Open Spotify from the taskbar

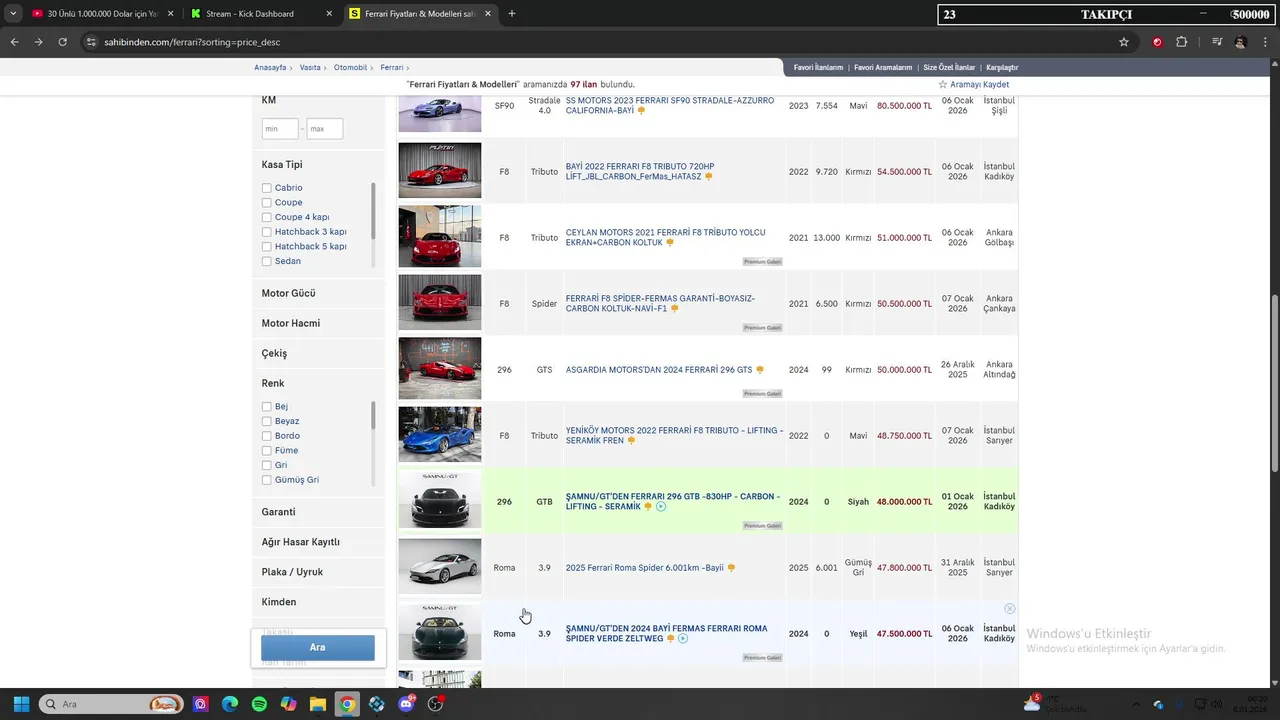pos(259,704)
